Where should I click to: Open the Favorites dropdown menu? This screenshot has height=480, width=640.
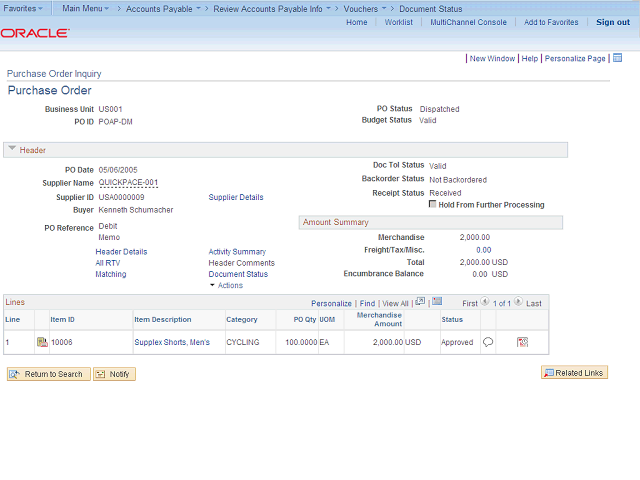(23, 8)
